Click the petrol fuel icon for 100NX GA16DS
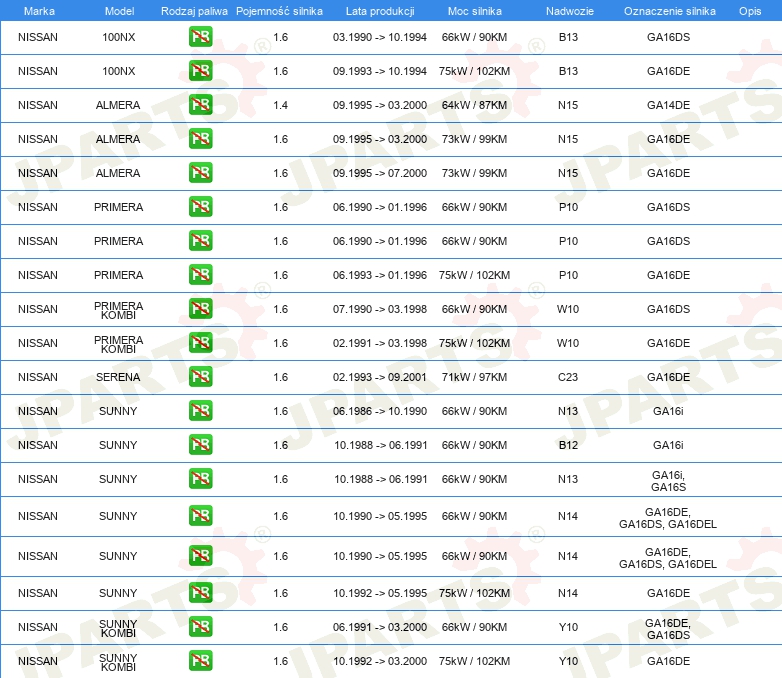This screenshot has width=782, height=678. 200,37
